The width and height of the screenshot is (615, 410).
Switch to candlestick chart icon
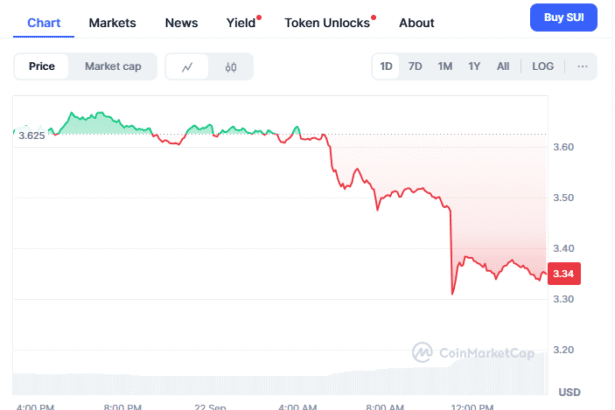coord(231,67)
